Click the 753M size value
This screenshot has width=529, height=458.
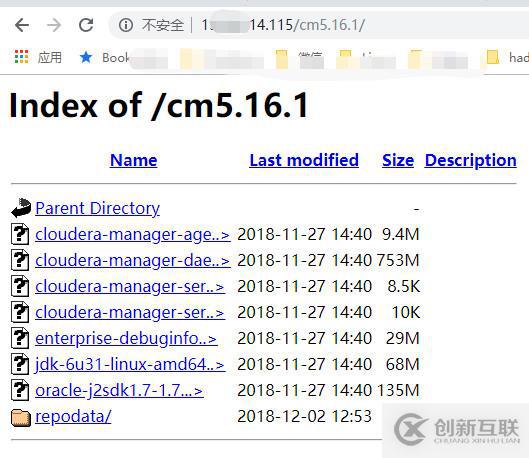398,260
